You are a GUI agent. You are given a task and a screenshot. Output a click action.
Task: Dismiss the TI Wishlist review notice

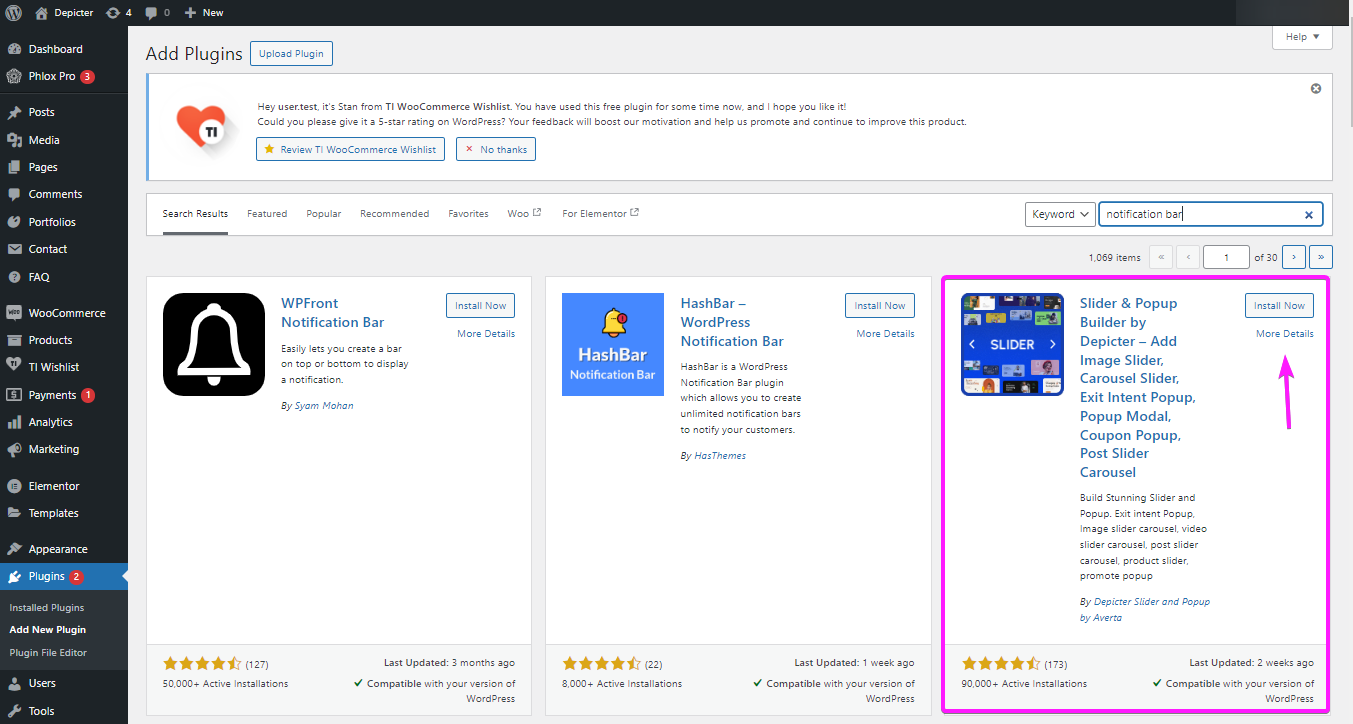(1316, 88)
